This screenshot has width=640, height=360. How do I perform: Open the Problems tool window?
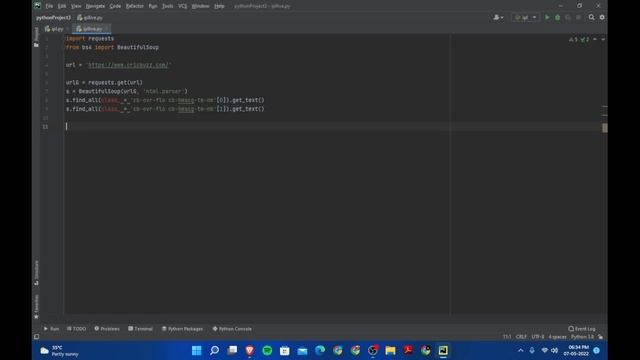point(107,329)
